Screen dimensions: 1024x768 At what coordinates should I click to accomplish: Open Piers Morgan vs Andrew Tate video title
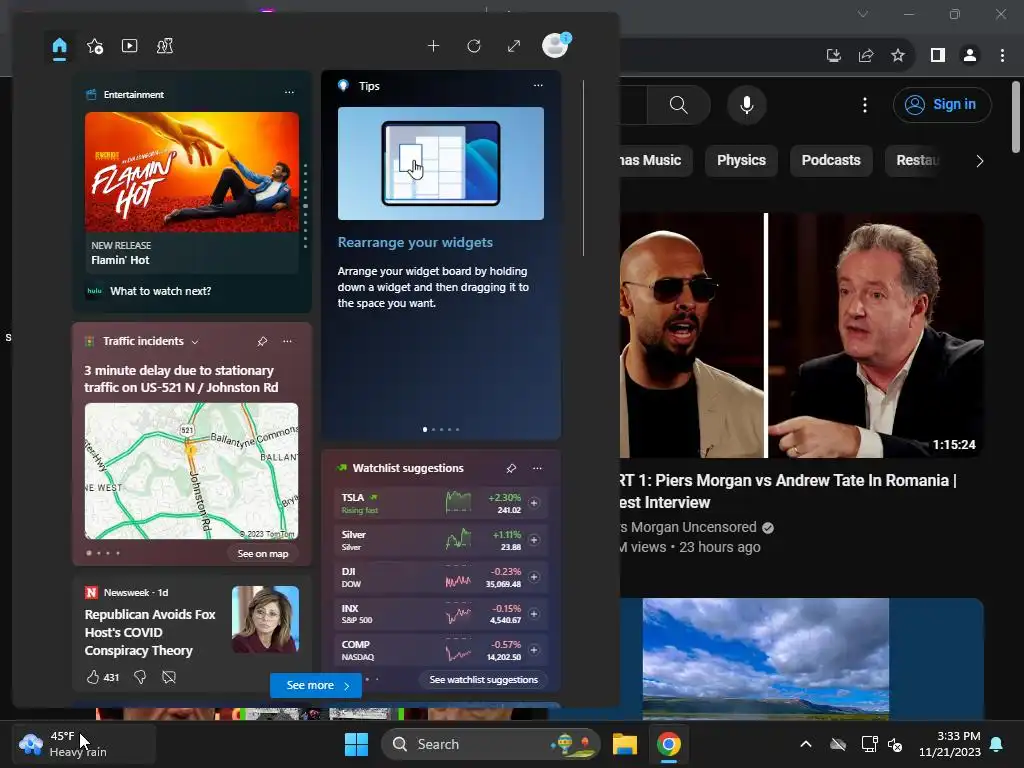point(788,491)
